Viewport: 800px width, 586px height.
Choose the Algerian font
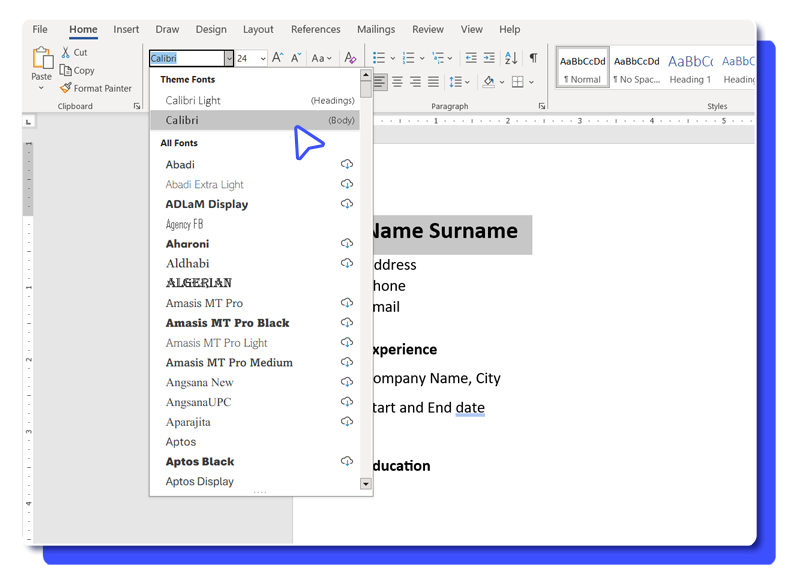[256, 283]
